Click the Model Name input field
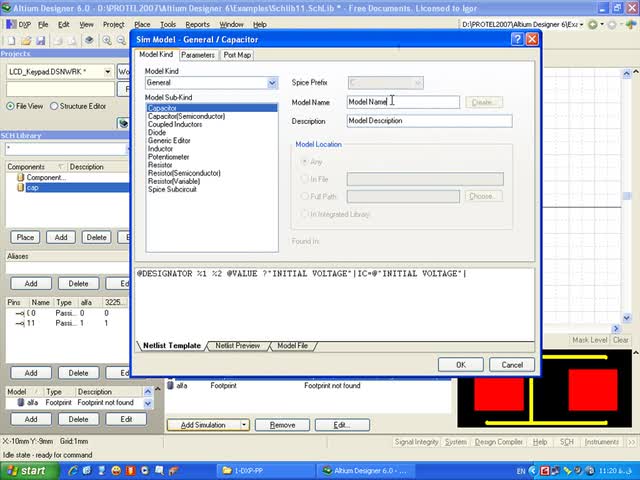 (x=403, y=102)
